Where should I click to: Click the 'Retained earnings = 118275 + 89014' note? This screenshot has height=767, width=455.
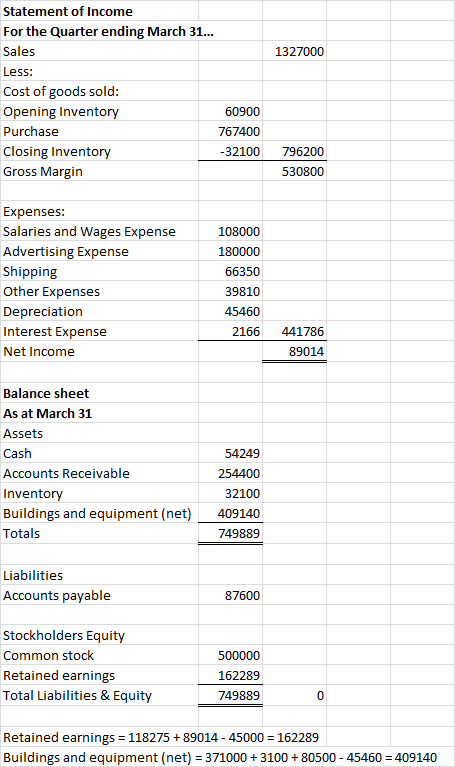click(x=161, y=738)
